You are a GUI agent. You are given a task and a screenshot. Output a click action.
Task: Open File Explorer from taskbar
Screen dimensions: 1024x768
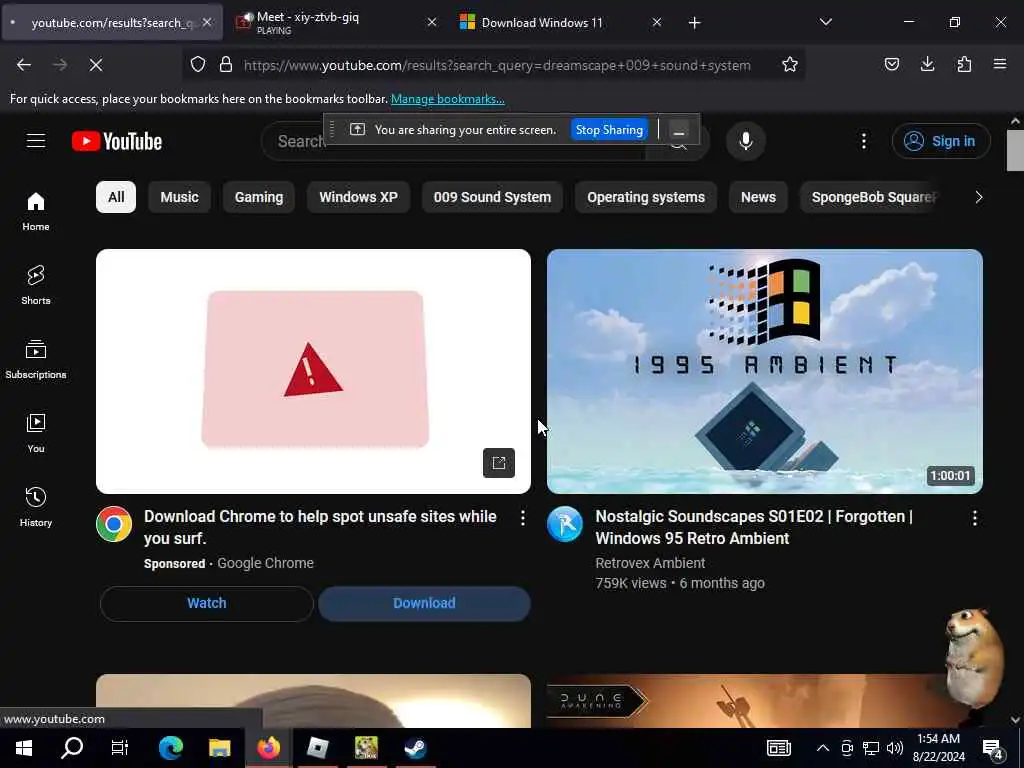pyautogui.click(x=219, y=748)
